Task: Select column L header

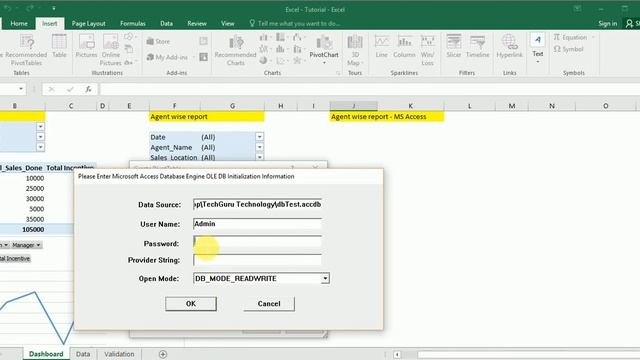Action: point(469,106)
